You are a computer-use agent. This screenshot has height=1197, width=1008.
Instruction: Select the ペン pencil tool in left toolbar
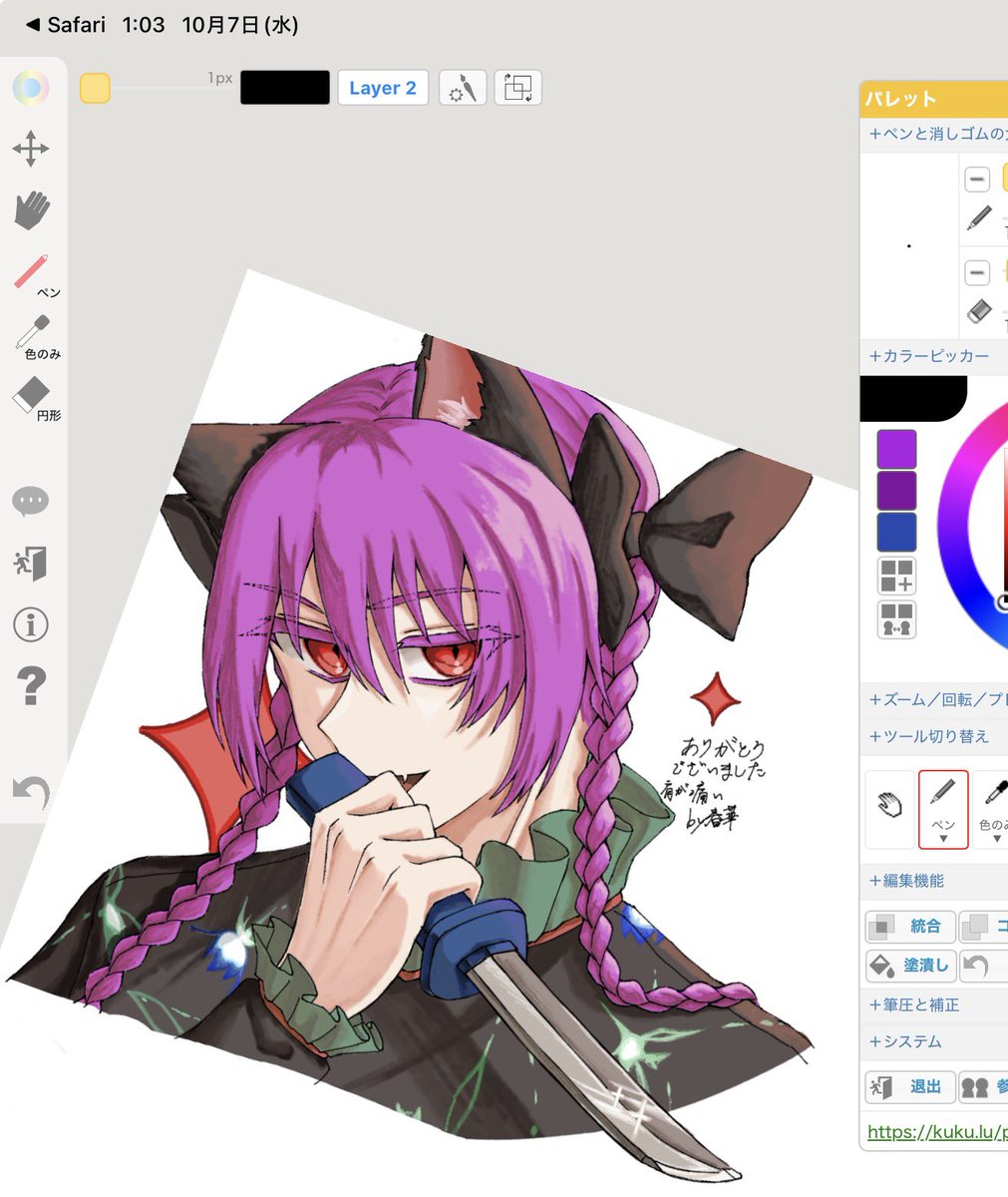(x=36, y=276)
